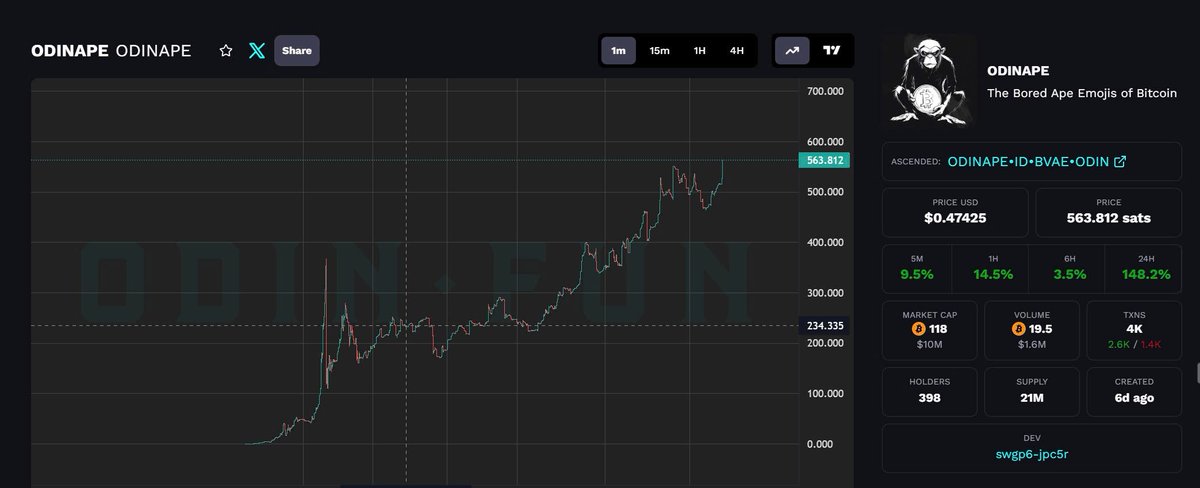Select the 1m timeframe
Image resolution: width=1200 pixels, height=488 pixels.
pos(618,50)
